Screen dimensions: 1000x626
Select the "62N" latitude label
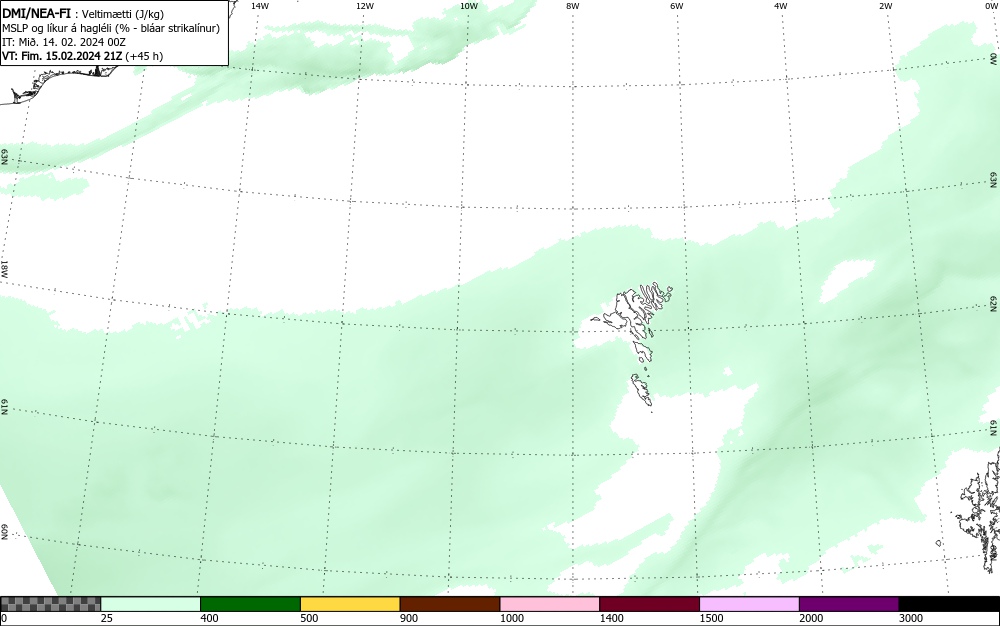click(994, 303)
